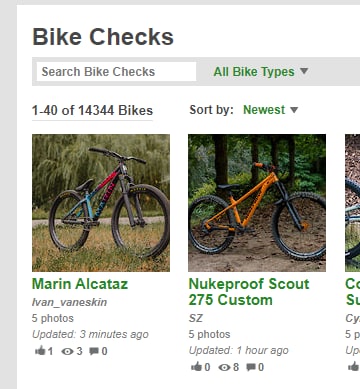Click the 1-40 of 14344 Bikes counter

[92, 110]
